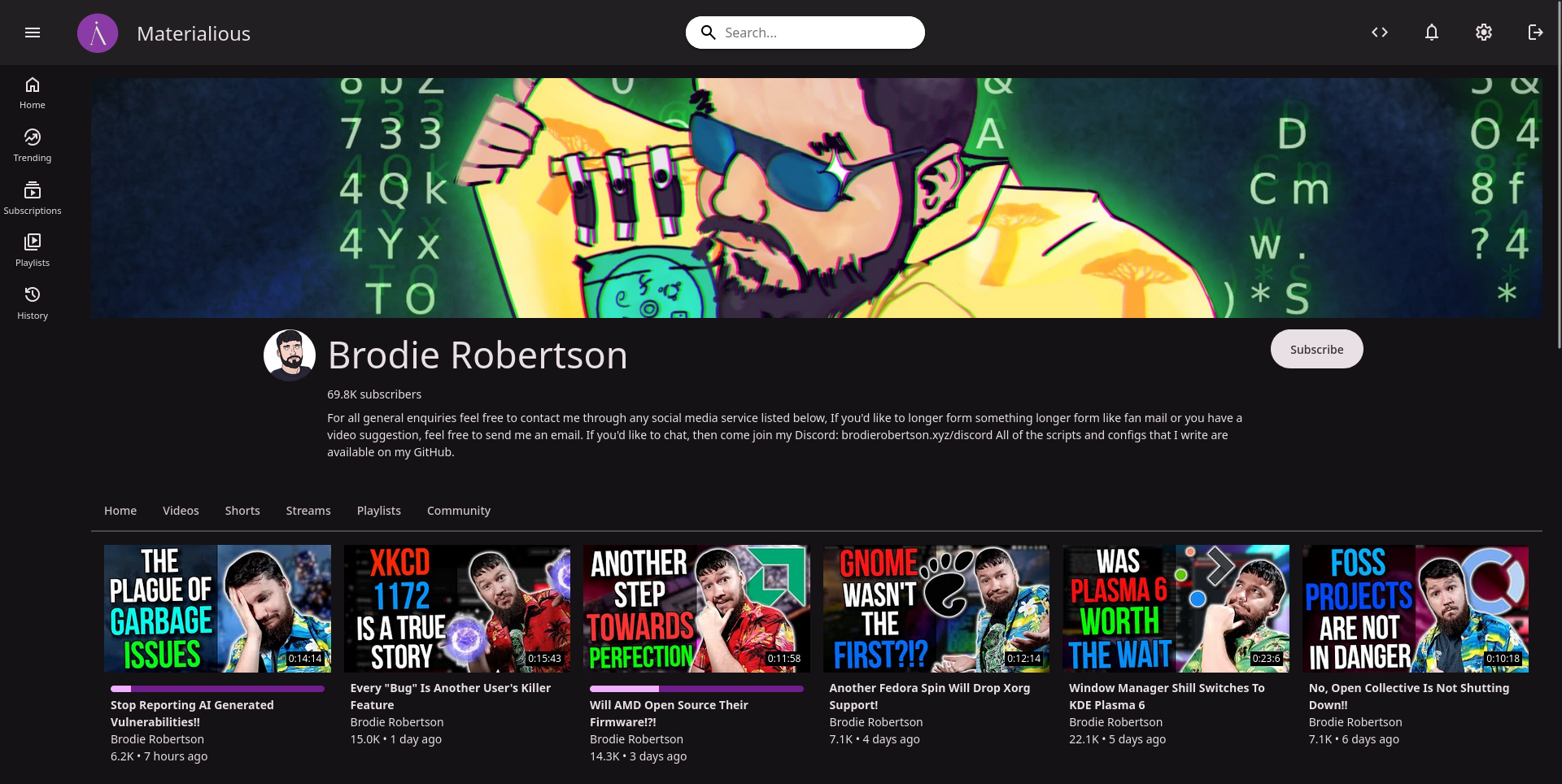Open Trending in the sidebar

click(33, 146)
